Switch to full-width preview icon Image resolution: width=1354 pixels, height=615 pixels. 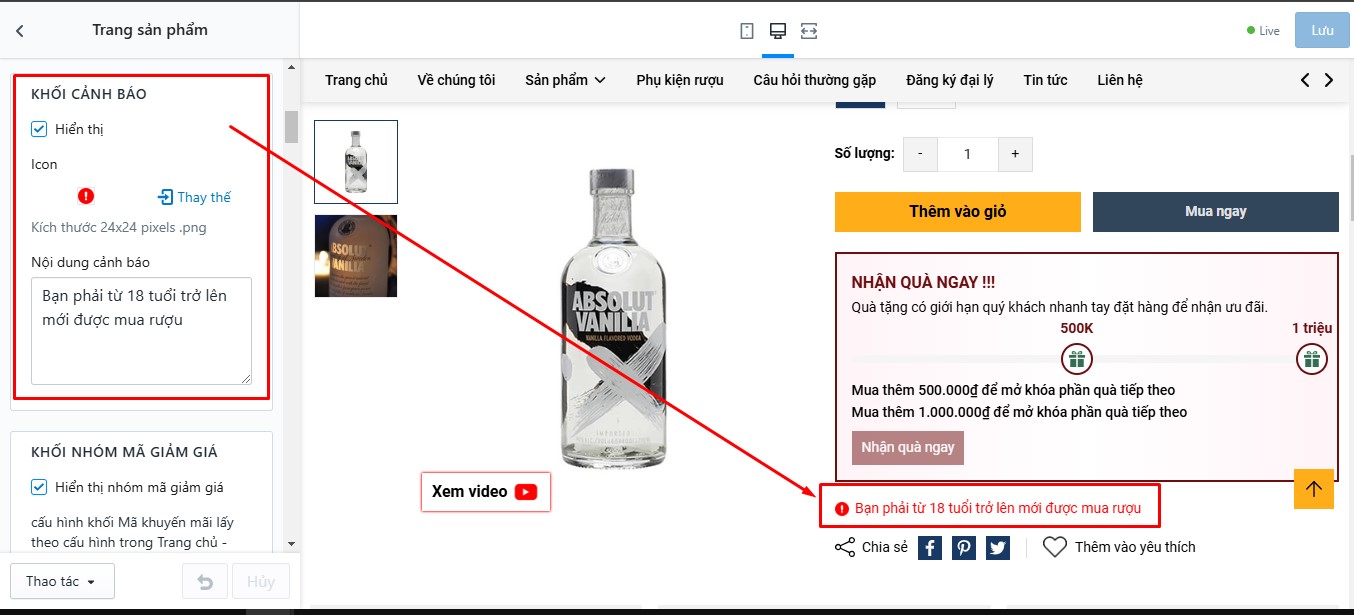point(809,31)
